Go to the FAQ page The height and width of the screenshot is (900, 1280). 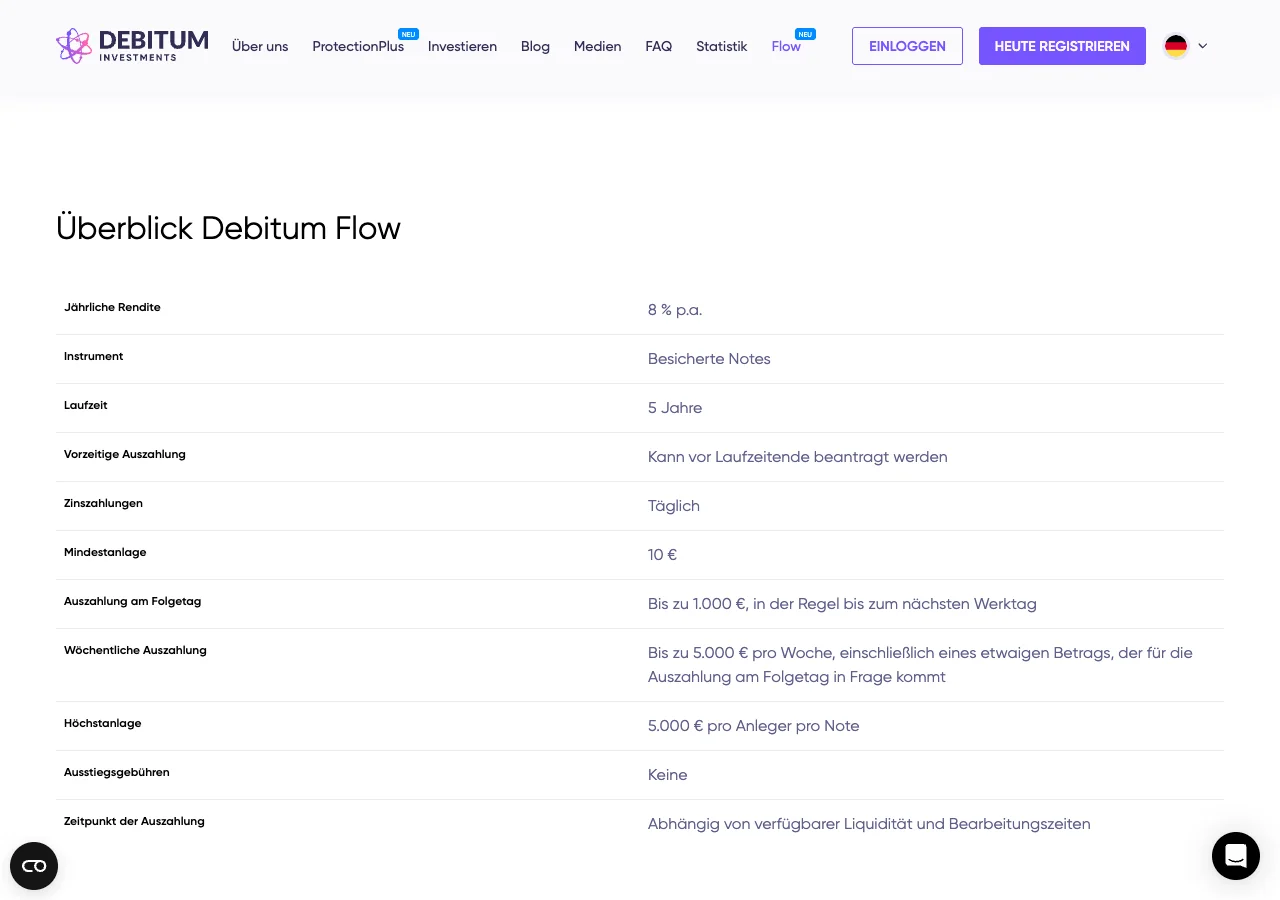pyautogui.click(x=658, y=46)
